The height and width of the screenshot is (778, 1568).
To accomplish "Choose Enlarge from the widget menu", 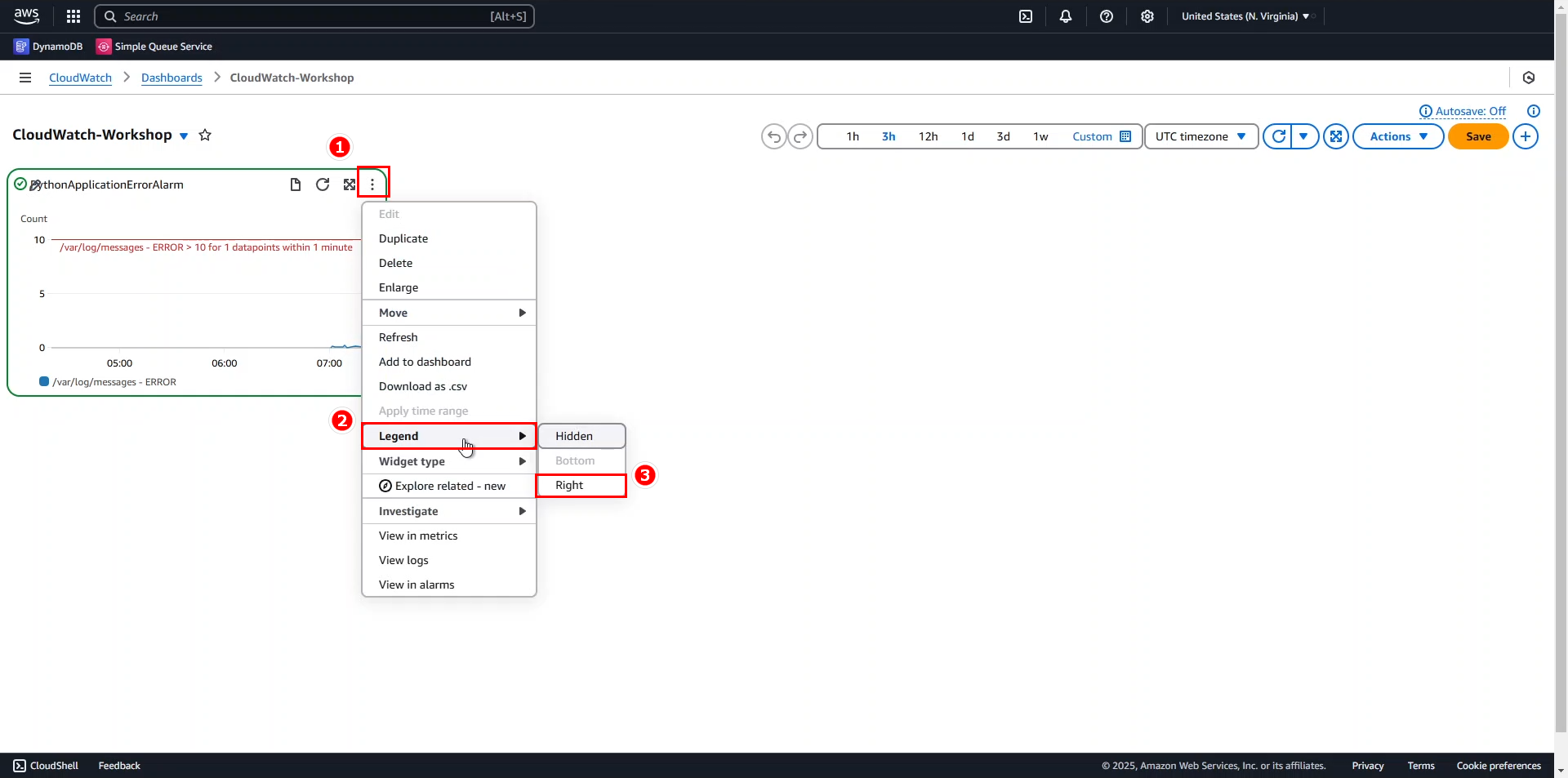I will tap(449, 287).
